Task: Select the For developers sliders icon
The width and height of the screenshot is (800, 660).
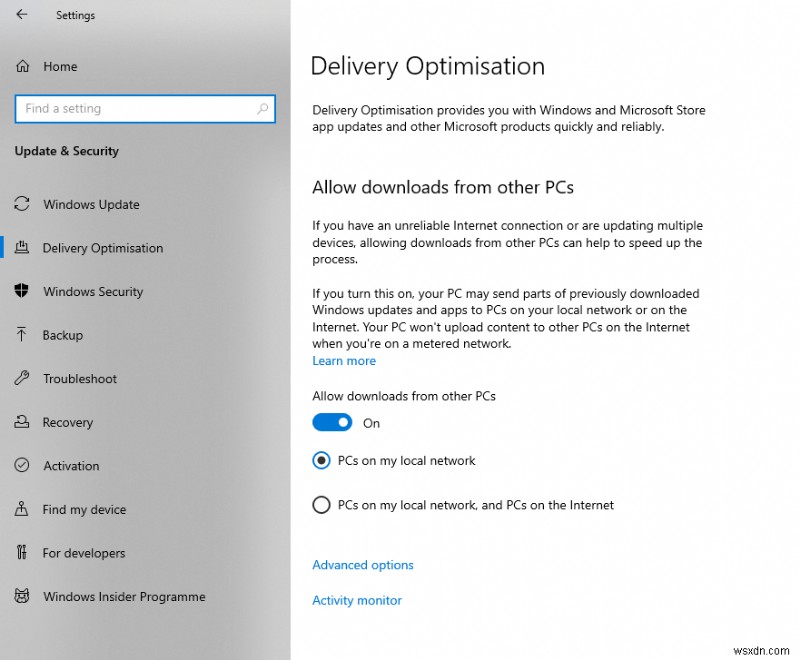Action: [x=22, y=552]
